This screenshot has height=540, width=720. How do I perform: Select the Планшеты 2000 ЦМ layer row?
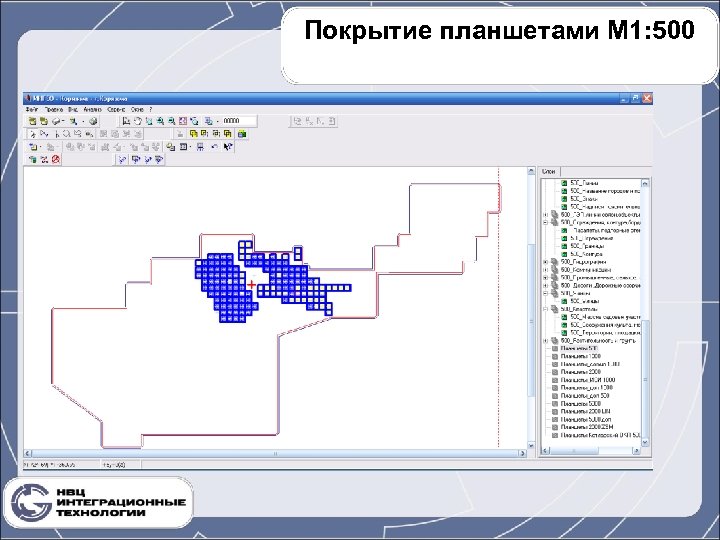[x=585, y=411]
